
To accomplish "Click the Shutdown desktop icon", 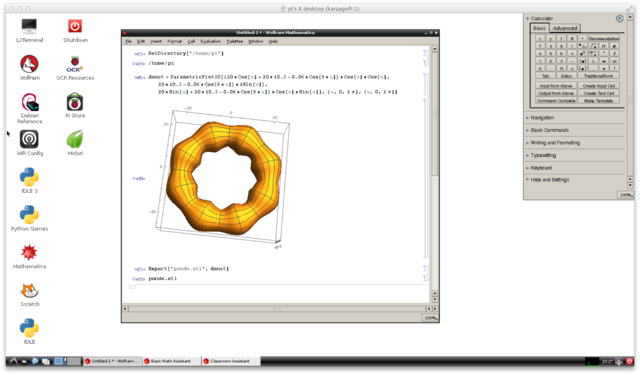I will (75, 30).
